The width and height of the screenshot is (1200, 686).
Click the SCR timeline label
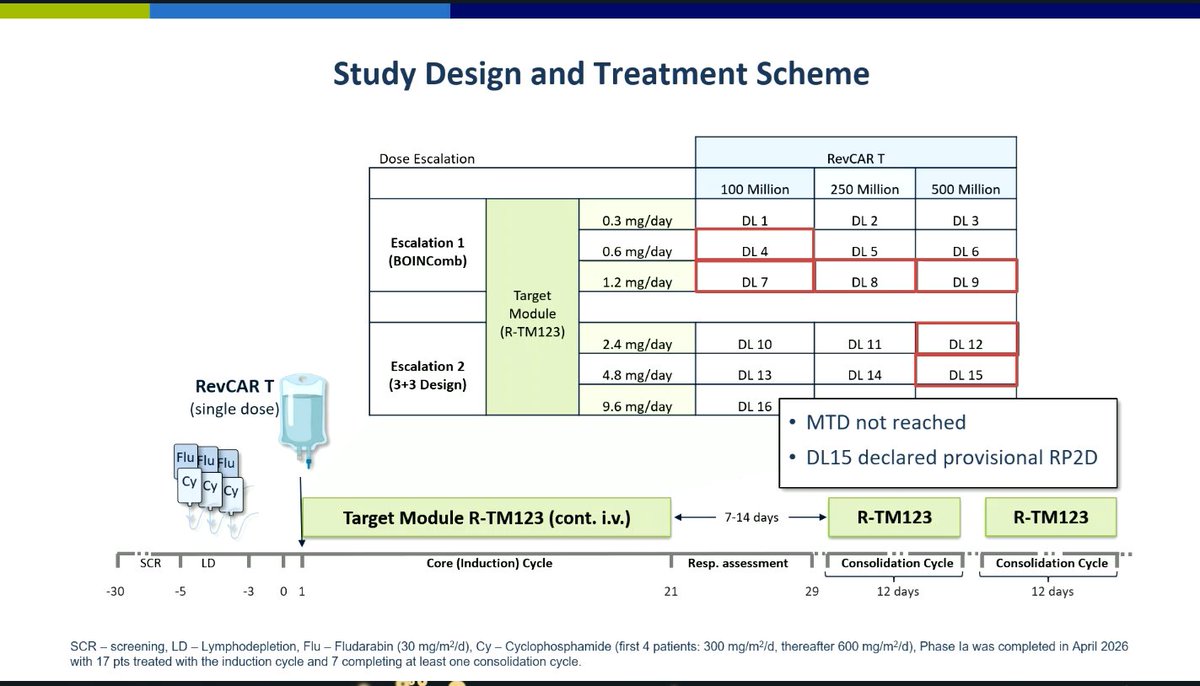(x=150, y=563)
